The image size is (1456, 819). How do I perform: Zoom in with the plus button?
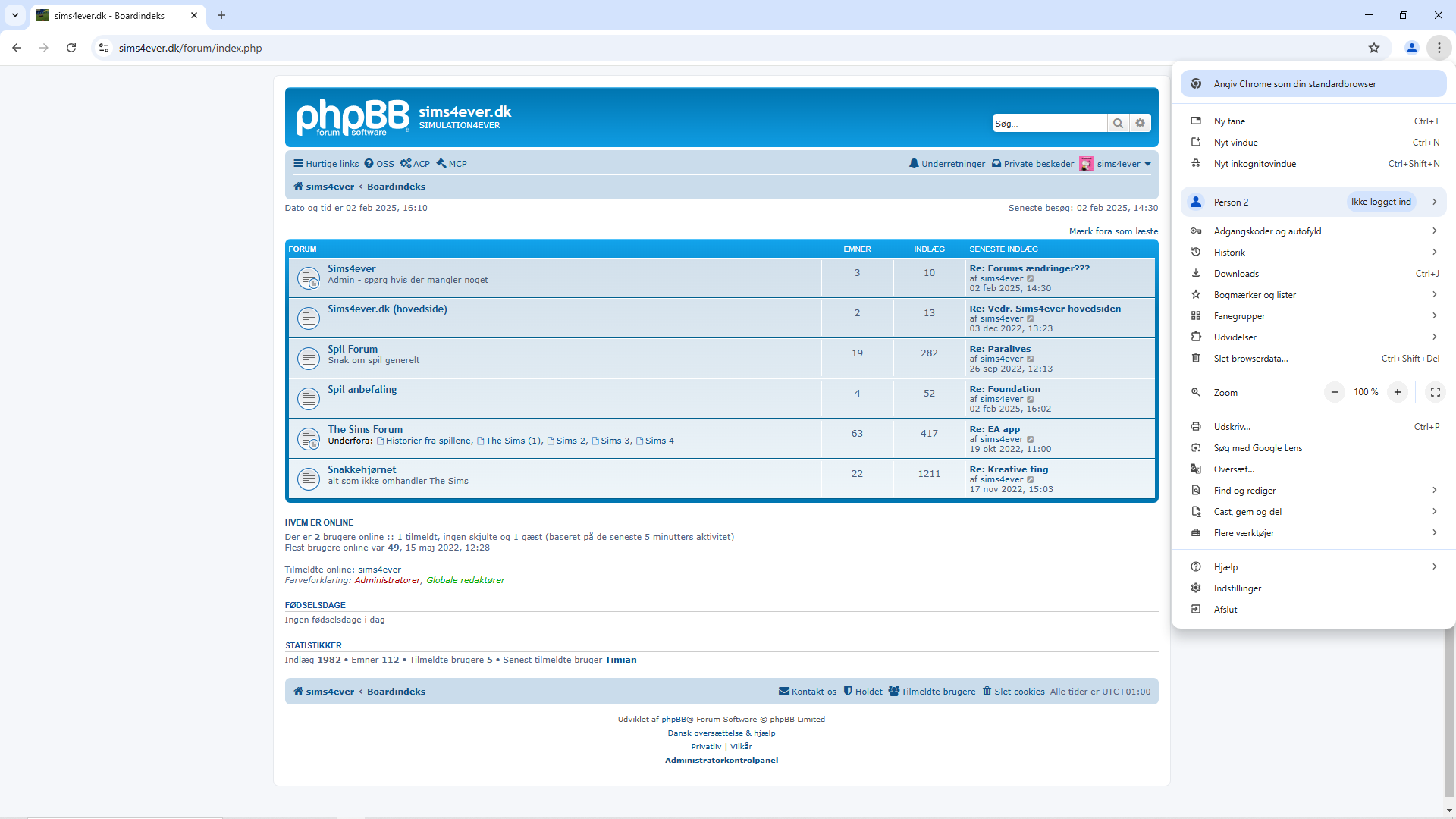point(1397,392)
